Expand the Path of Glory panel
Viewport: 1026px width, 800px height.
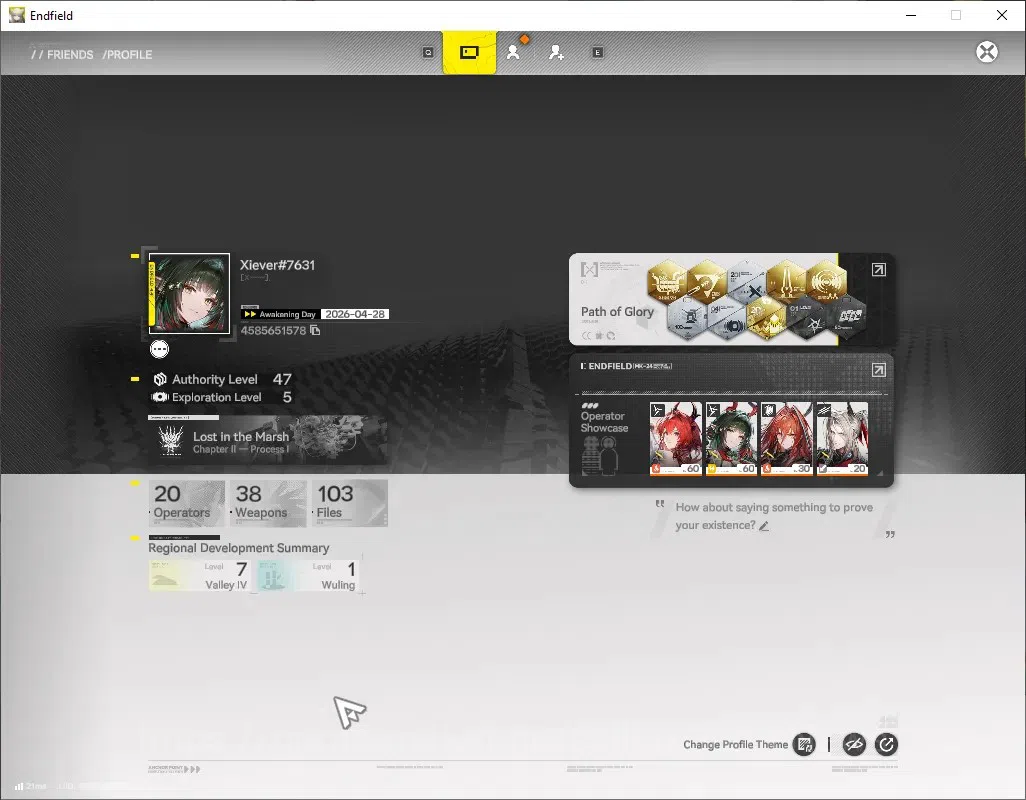coord(879,270)
